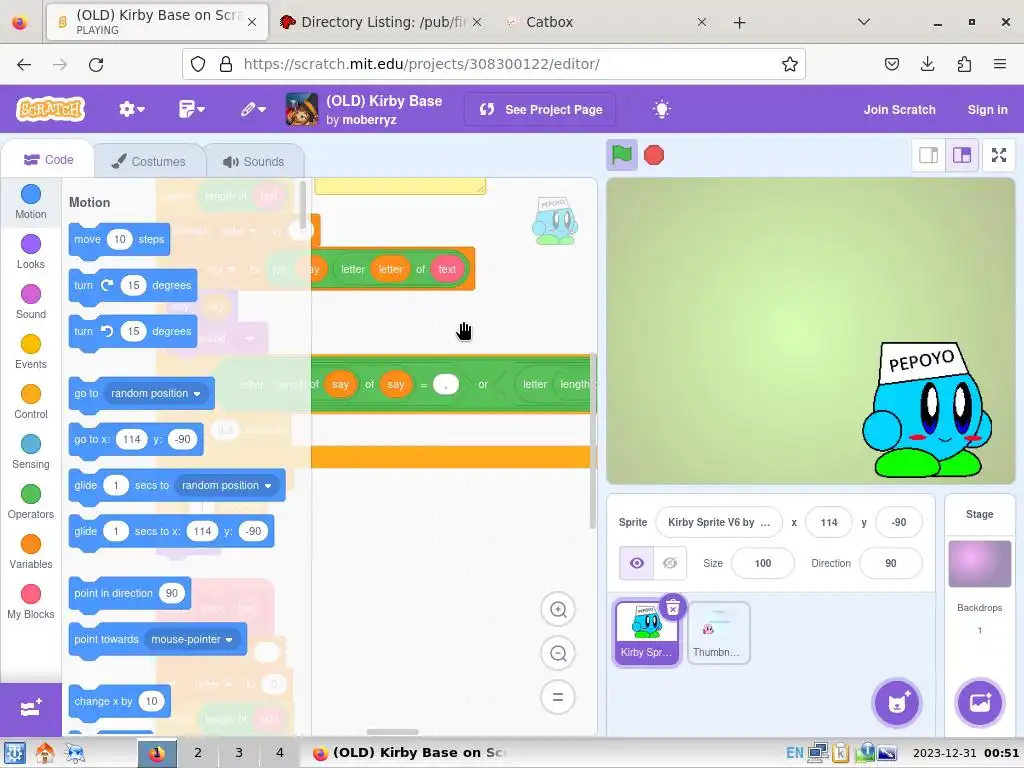Hide the sprite with crossed eye icon

670,563
